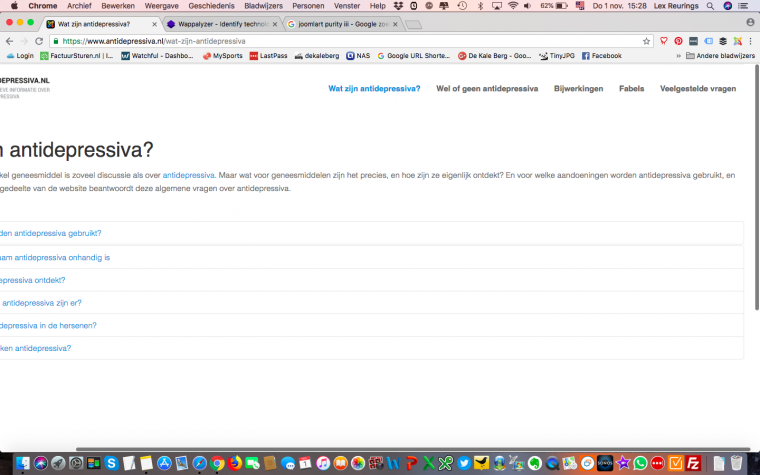The image size is (760, 475).
Task: Open the Bewerken menu
Action: tap(118, 6)
